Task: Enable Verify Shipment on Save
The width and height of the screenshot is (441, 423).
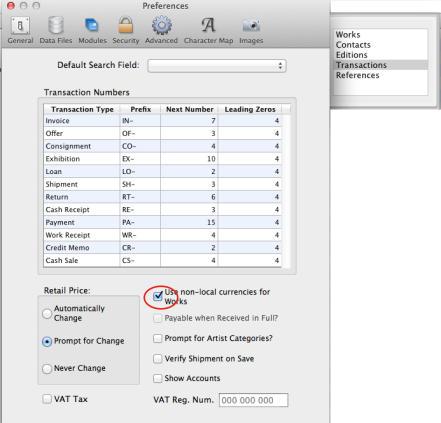Action: coord(157,359)
